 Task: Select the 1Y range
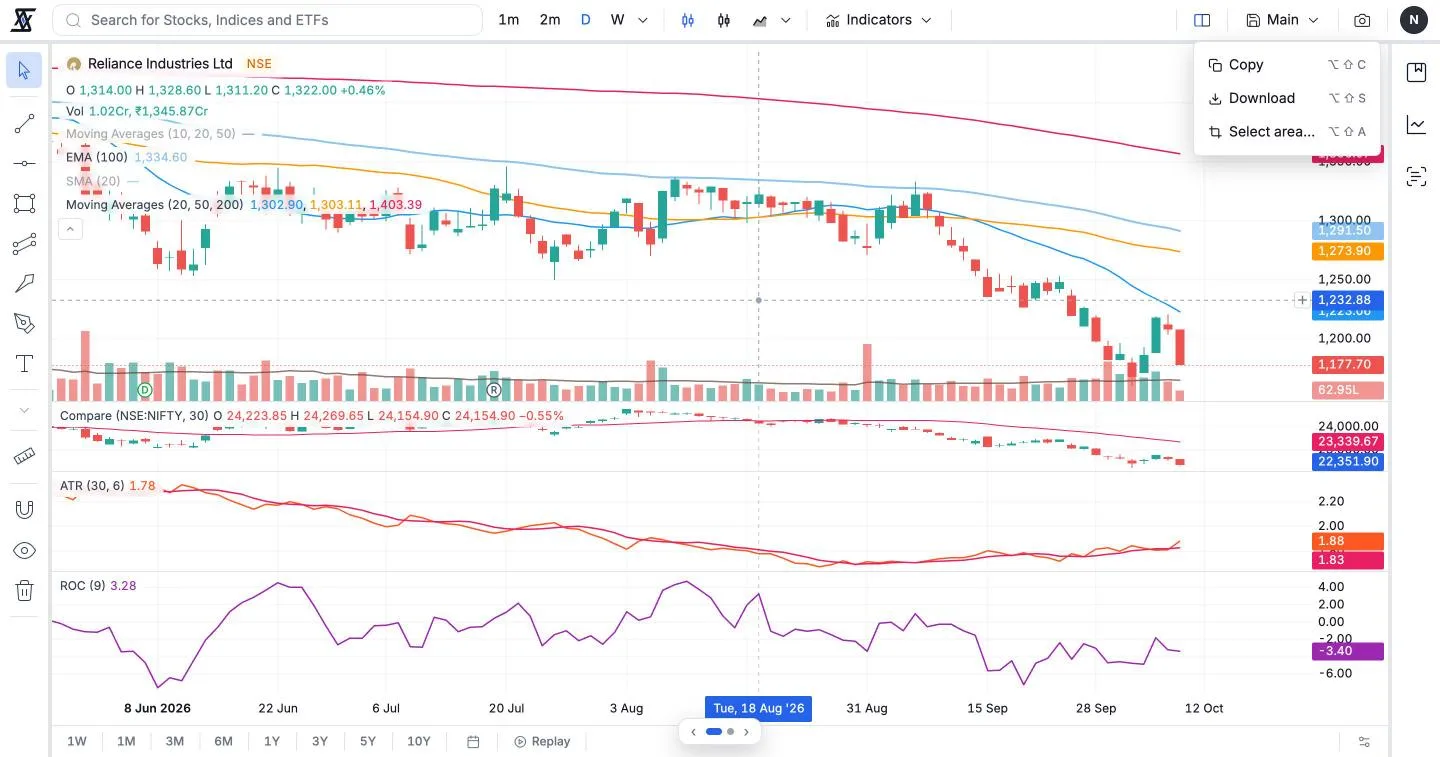tap(272, 741)
